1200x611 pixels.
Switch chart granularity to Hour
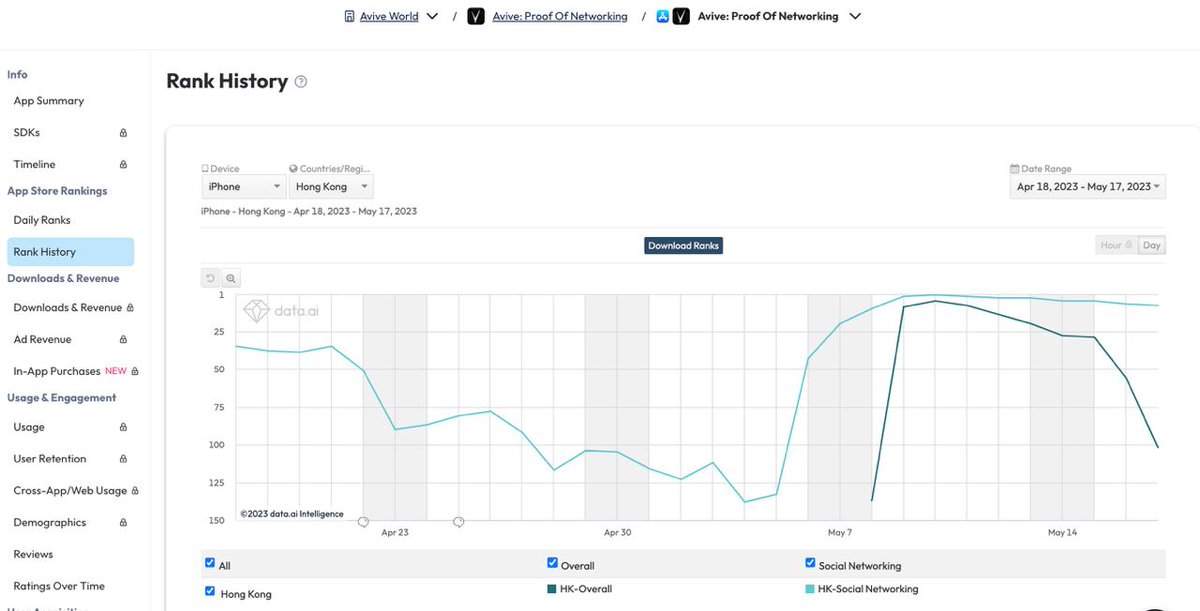[1117, 245]
